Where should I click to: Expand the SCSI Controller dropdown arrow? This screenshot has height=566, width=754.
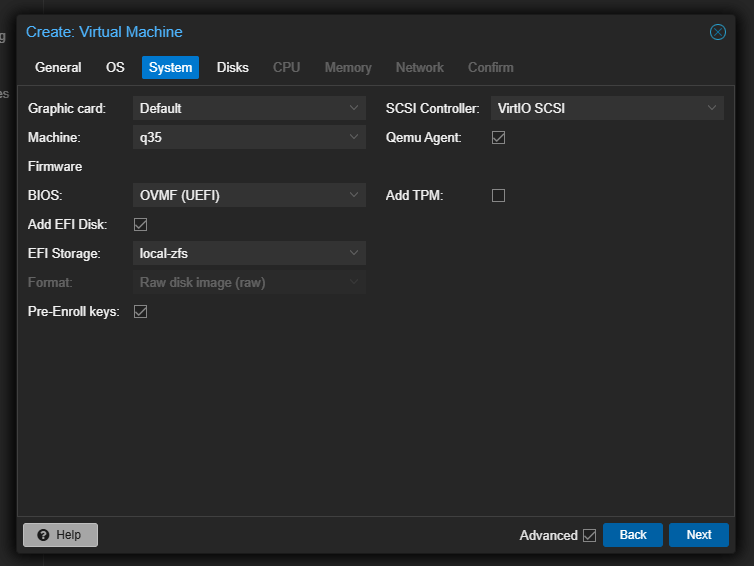point(712,108)
